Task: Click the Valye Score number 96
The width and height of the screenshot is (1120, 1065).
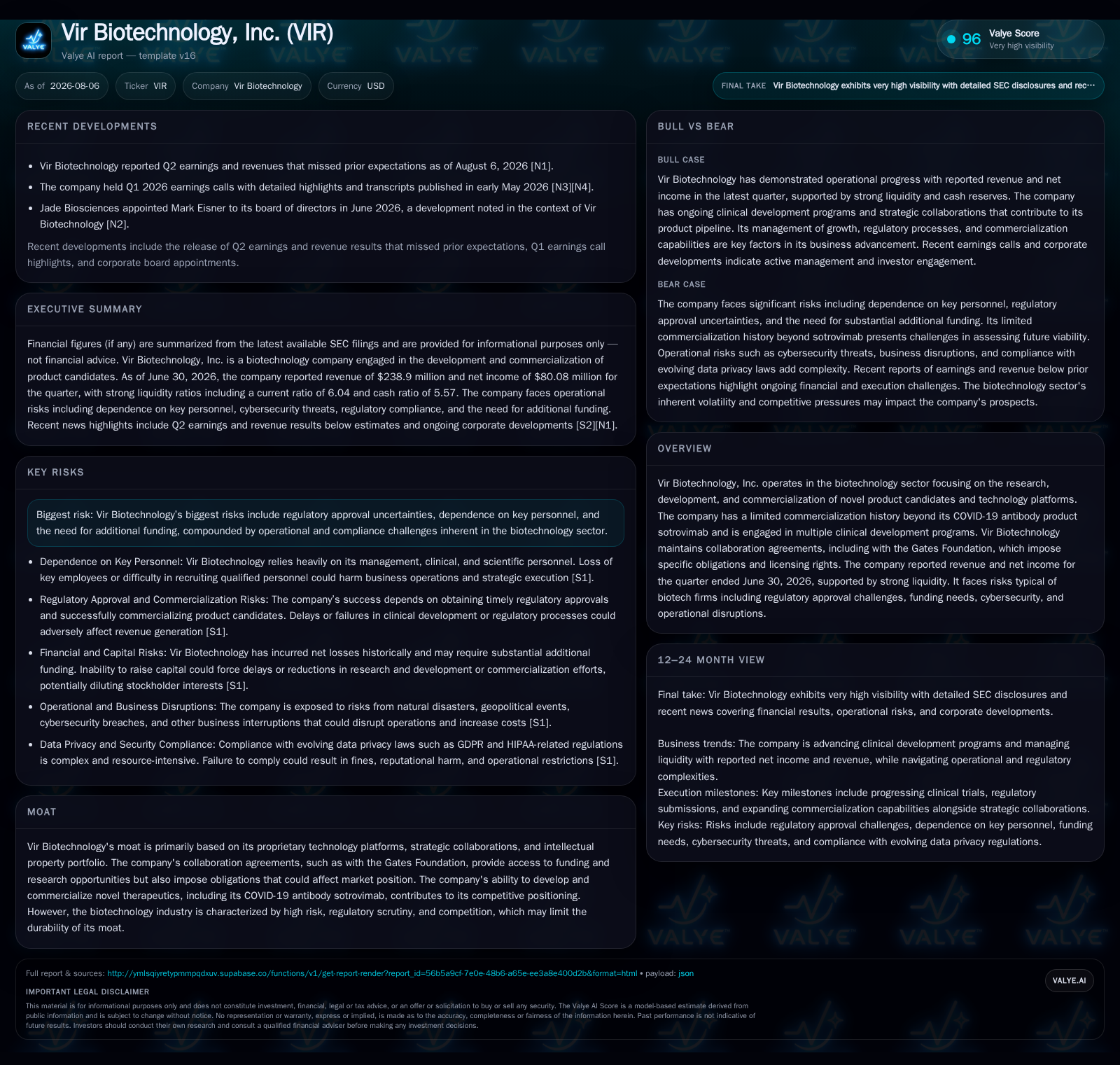Action: (x=972, y=39)
